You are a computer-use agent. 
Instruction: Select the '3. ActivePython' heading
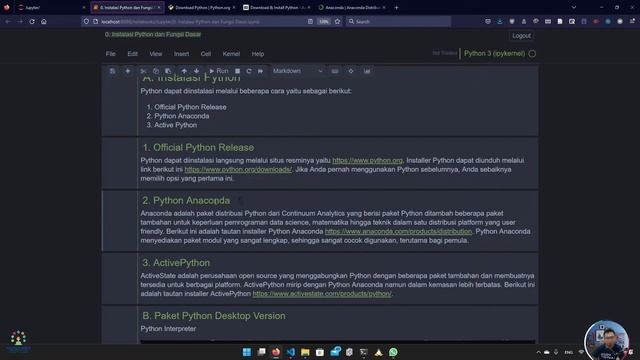(176, 263)
